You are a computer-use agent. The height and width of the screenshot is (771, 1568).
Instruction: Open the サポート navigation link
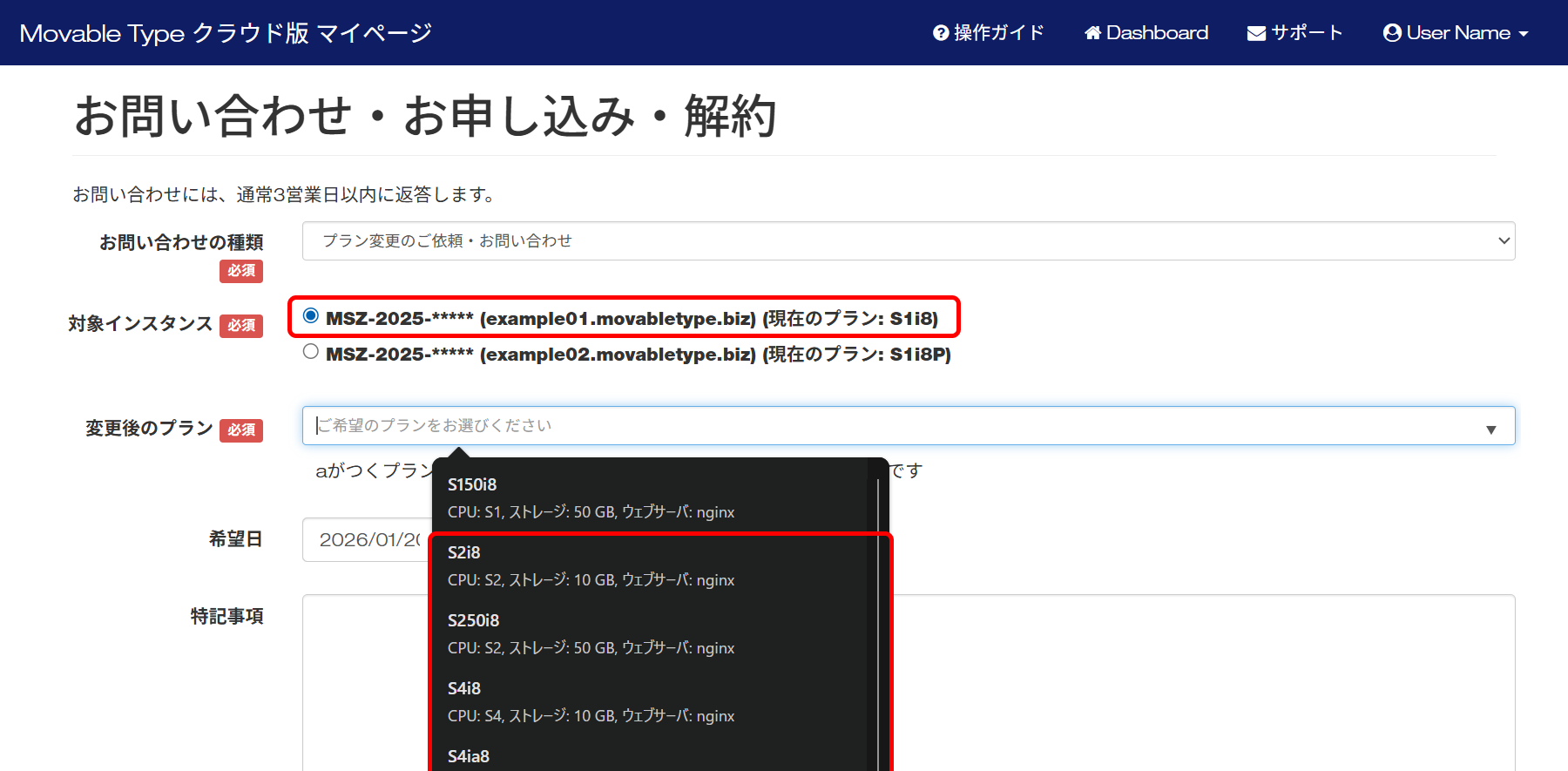(x=1306, y=33)
